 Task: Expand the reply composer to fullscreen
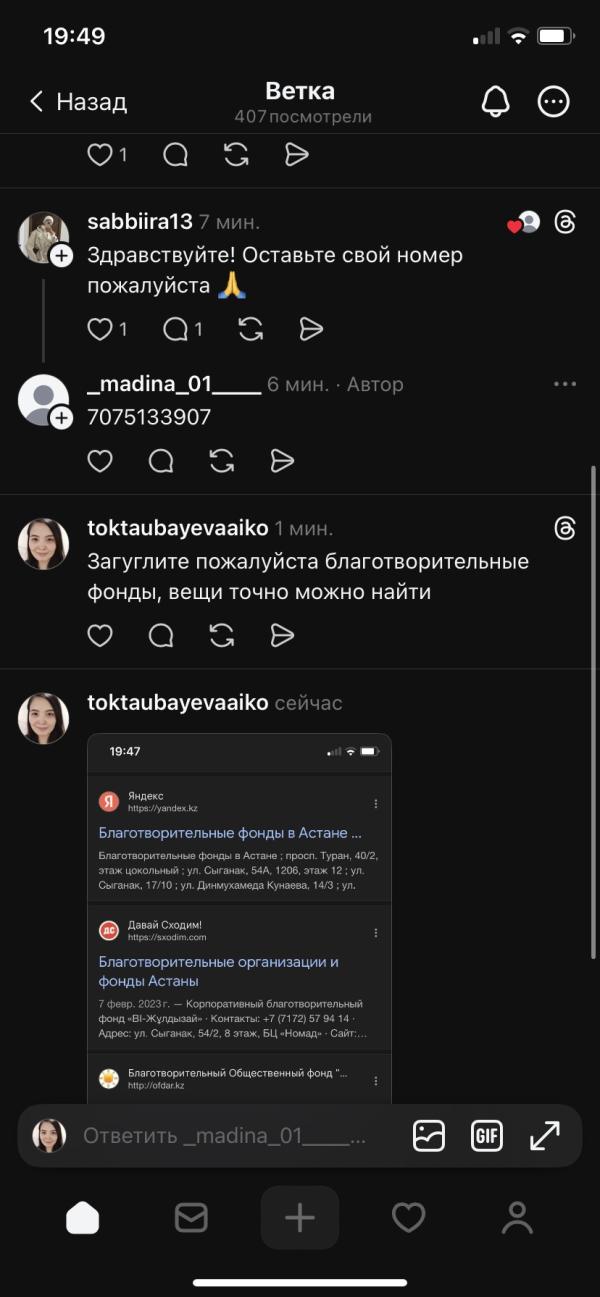tap(545, 1136)
